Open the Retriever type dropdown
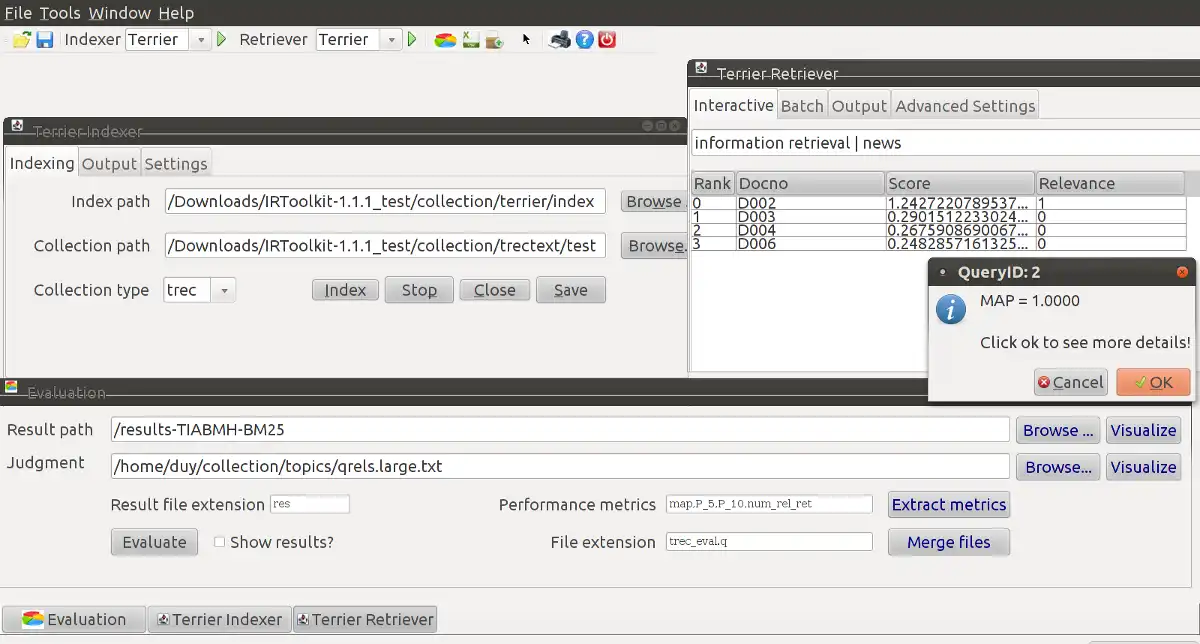Viewport: 1200px width, 644px height. coord(391,40)
